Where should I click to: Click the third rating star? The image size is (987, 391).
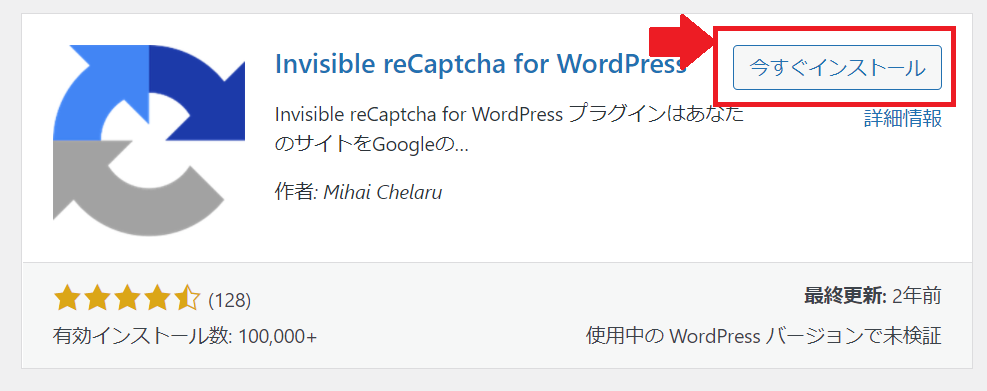[127, 298]
